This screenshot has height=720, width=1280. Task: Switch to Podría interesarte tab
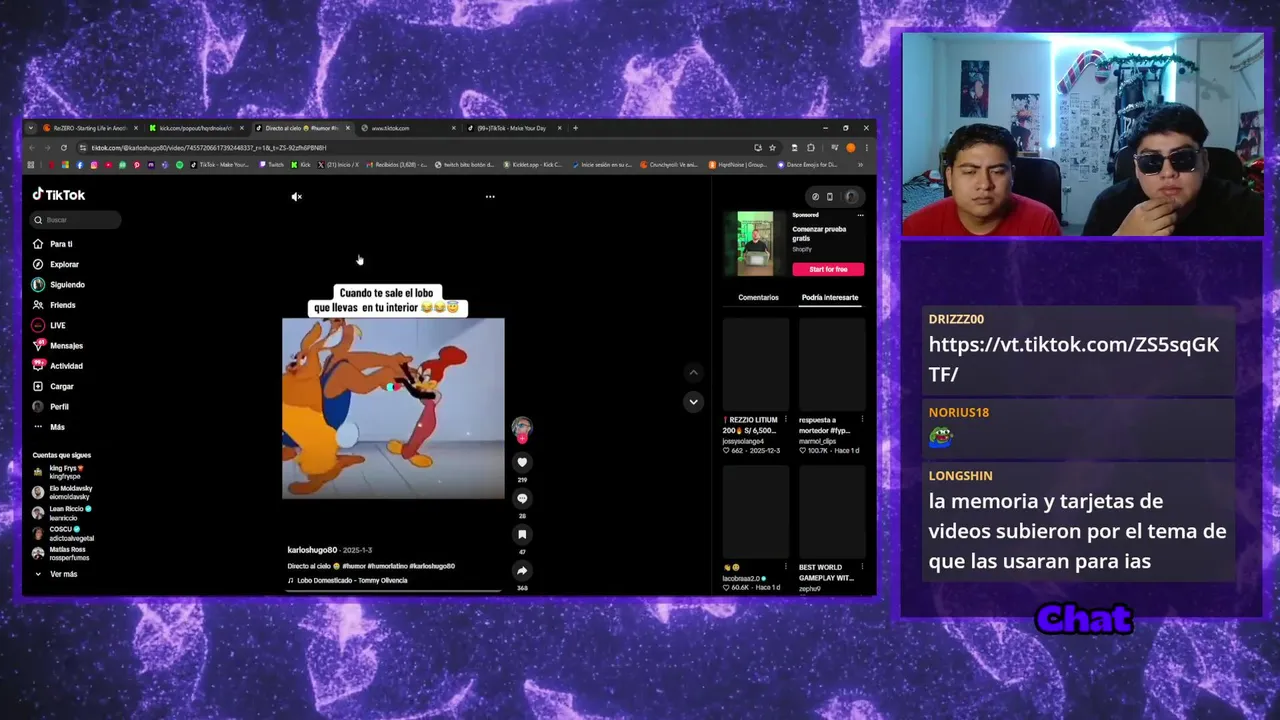[829, 297]
